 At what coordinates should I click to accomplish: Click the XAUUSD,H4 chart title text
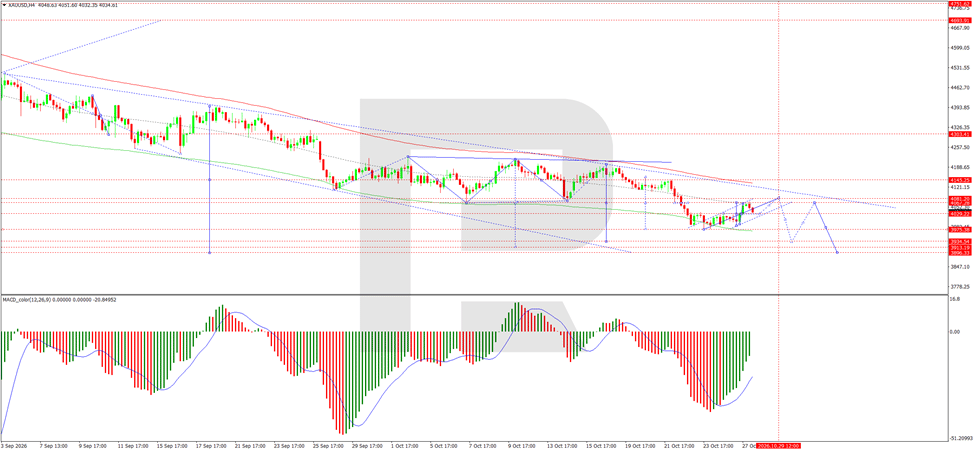click(20, 5)
